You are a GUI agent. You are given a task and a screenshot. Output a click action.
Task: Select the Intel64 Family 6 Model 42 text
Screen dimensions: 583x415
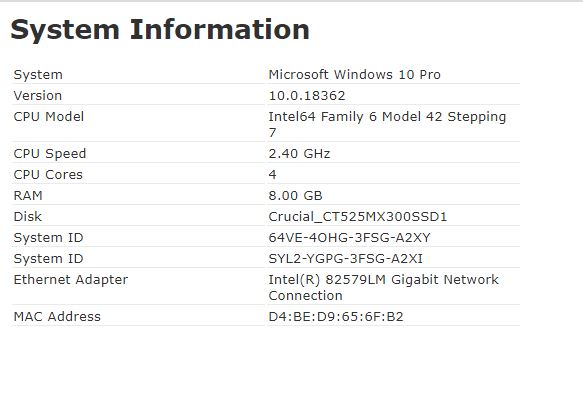tap(355, 117)
